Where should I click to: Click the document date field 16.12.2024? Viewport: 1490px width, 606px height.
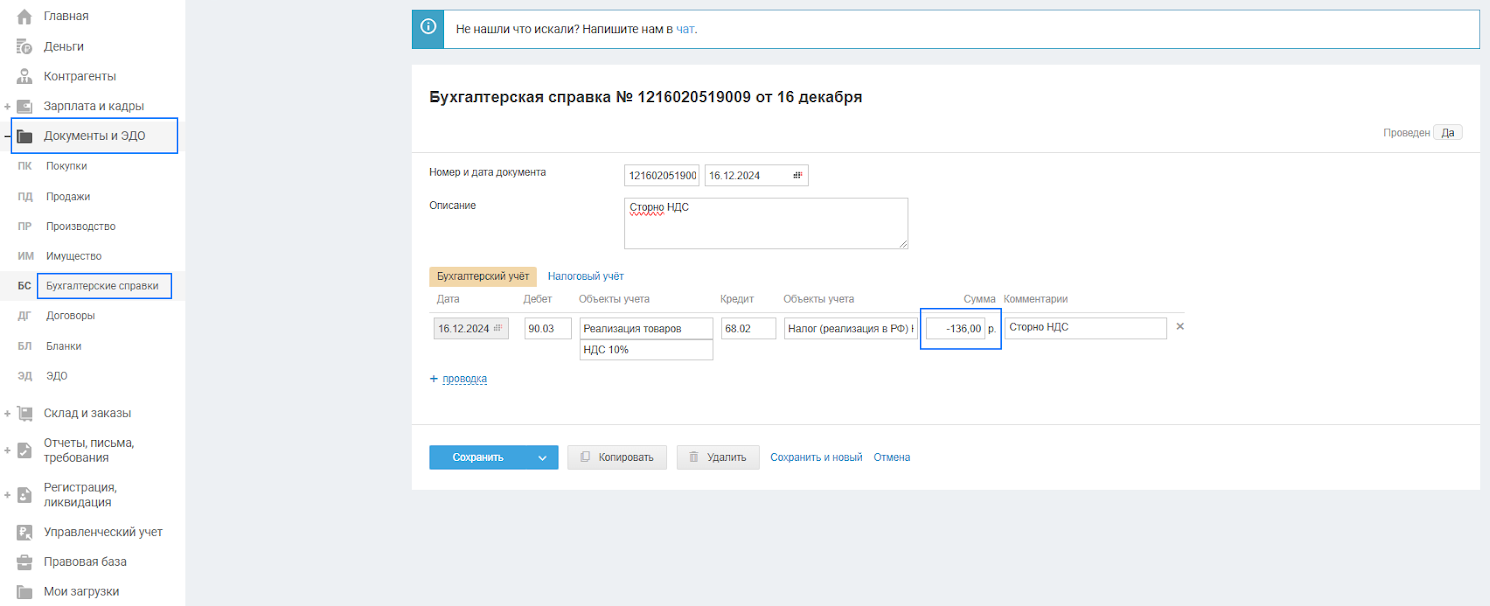[x=757, y=175]
